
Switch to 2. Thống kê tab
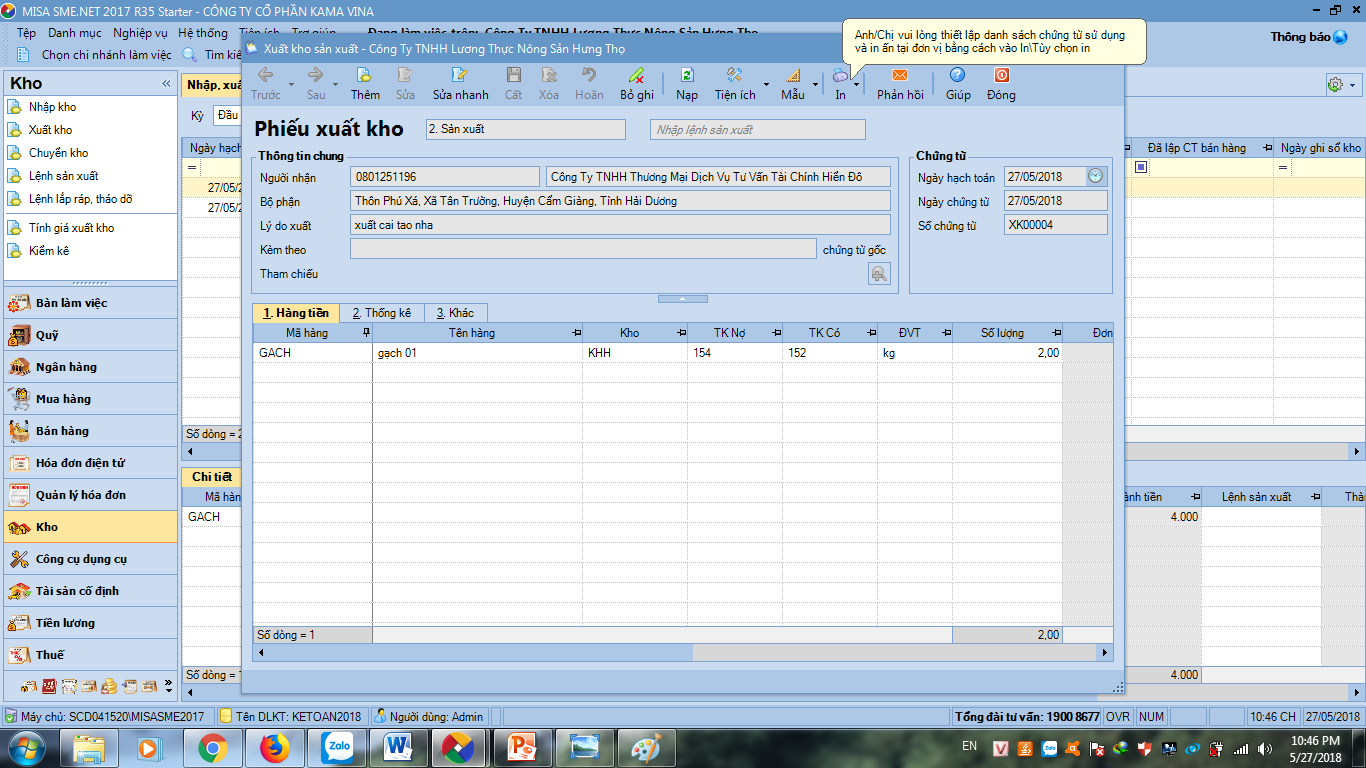382,313
